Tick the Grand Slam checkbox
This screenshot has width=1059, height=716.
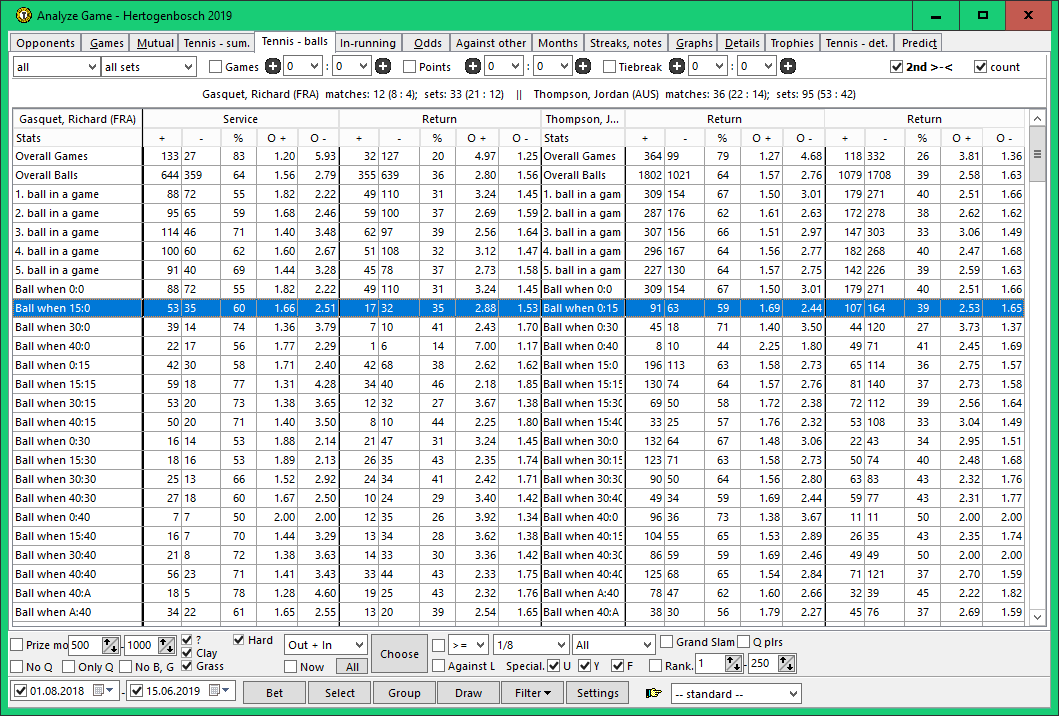tap(667, 642)
